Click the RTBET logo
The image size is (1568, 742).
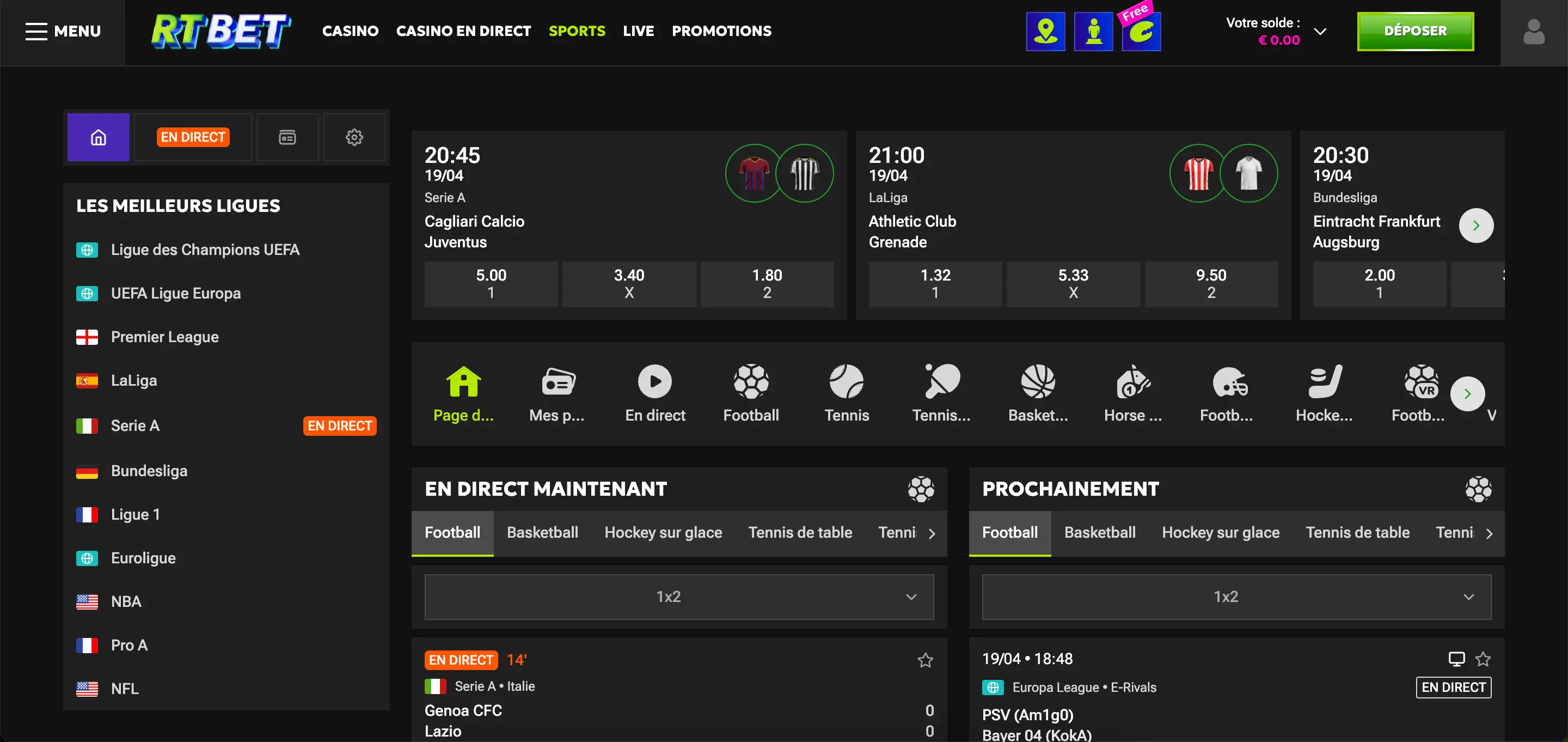221,31
